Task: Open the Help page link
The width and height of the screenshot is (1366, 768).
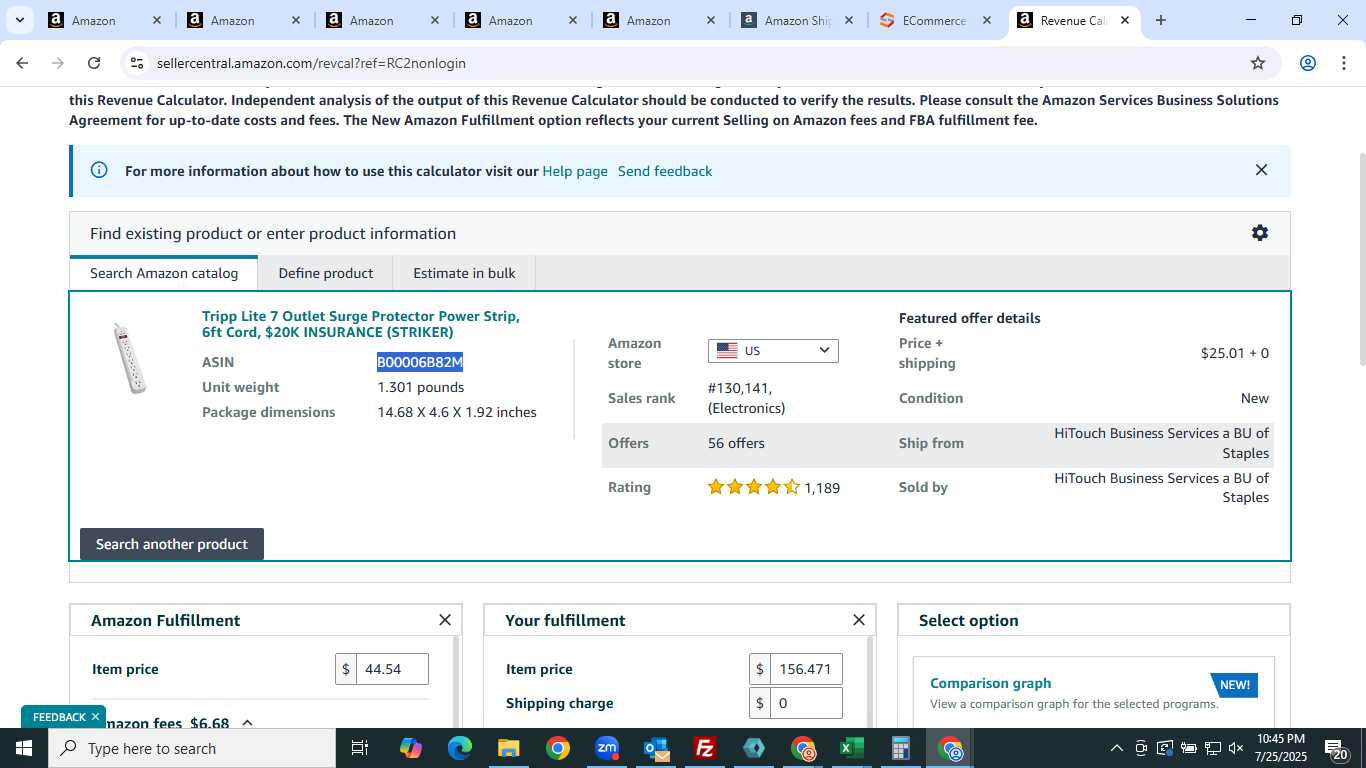Action: [x=575, y=171]
